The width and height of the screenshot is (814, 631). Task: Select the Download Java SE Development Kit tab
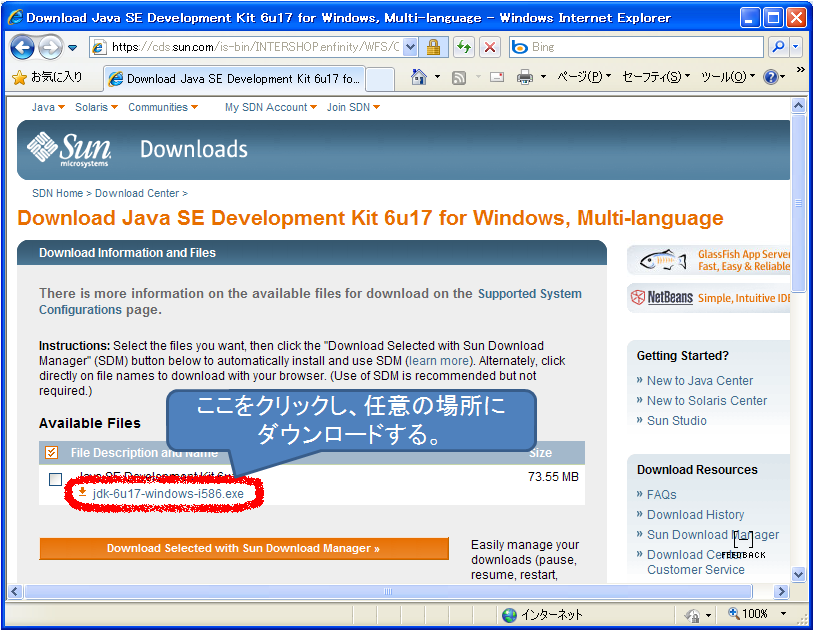[235, 79]
